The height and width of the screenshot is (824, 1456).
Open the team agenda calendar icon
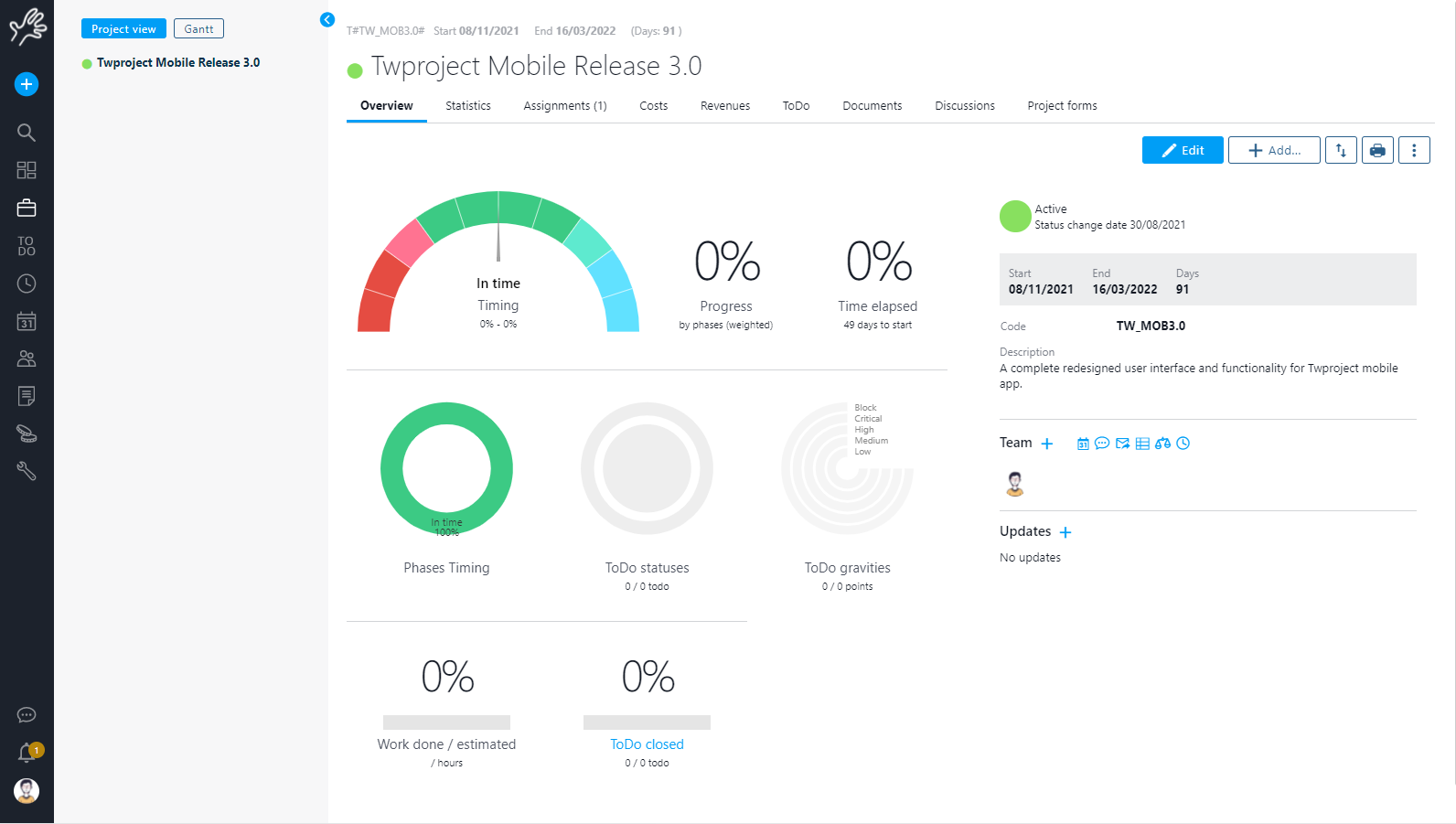click(x=1083, y=444)
